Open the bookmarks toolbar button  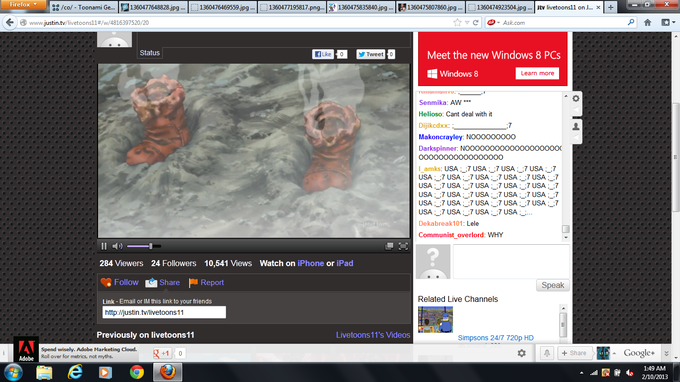tap(668, 23)
